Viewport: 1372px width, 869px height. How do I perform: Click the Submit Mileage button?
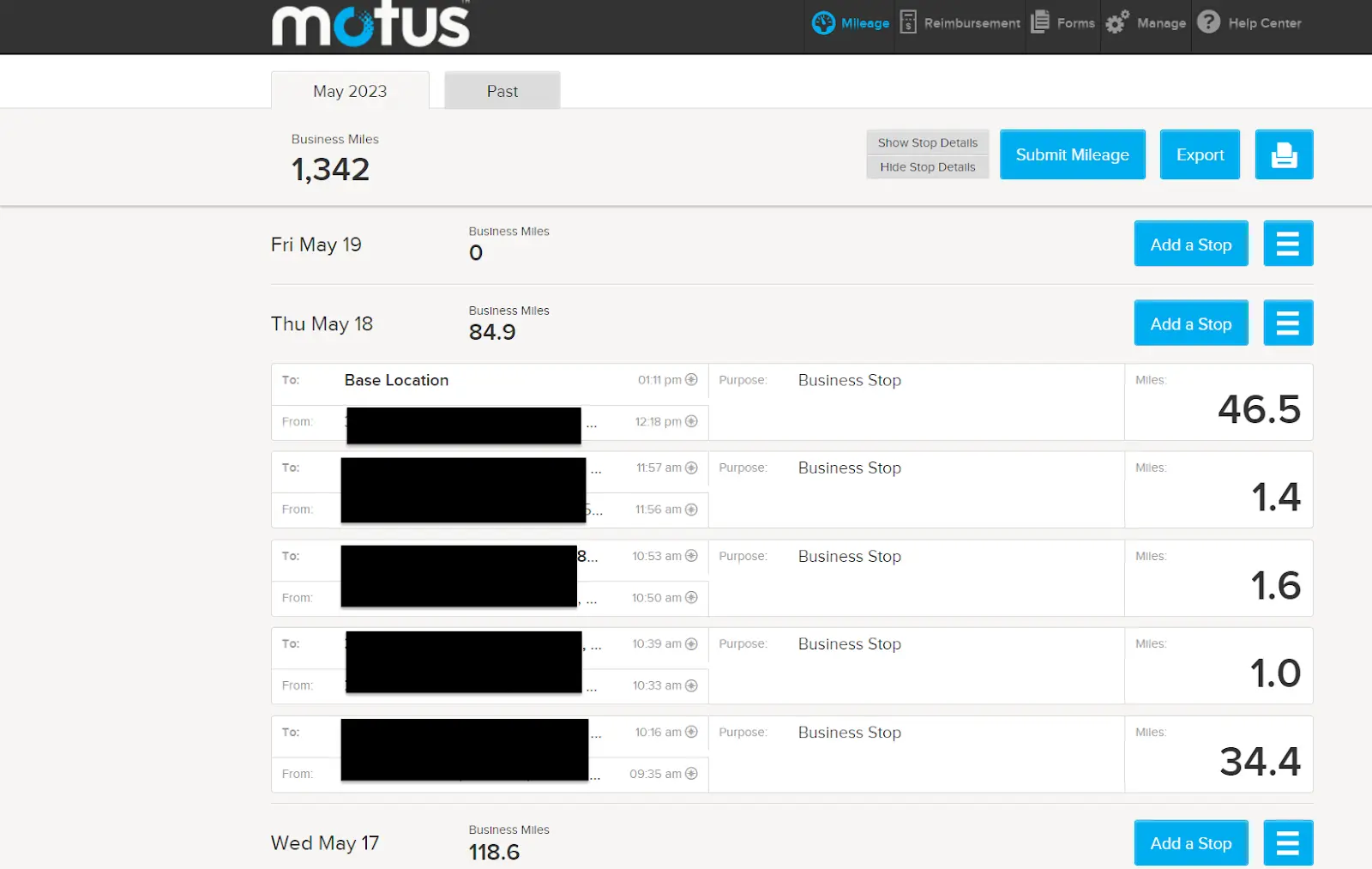click(x=1072, y=154)
